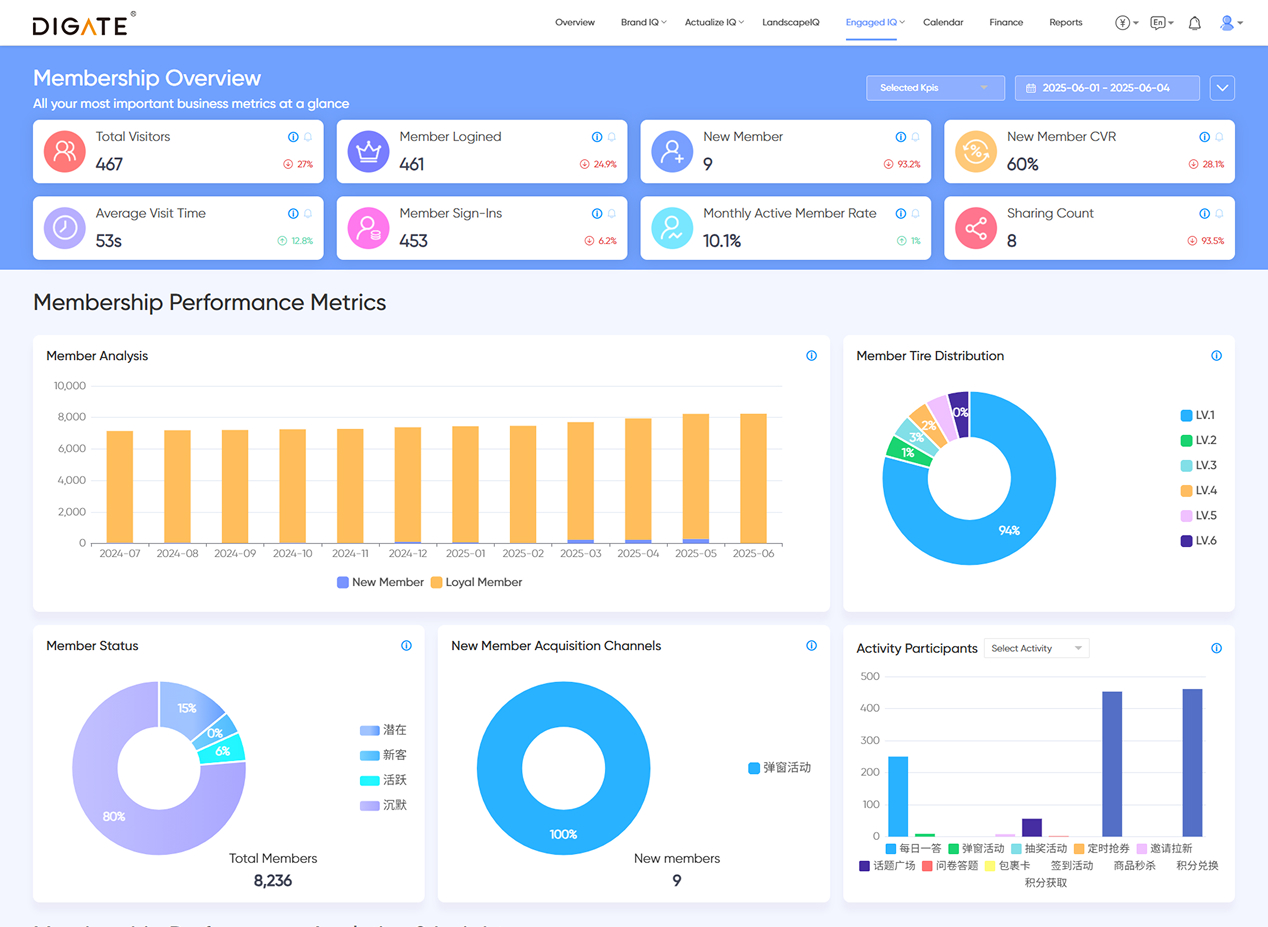Click the Member Analysis chart info icon
The width and height of the screenshot is (1268, 927).
click(x=811, y=356)
